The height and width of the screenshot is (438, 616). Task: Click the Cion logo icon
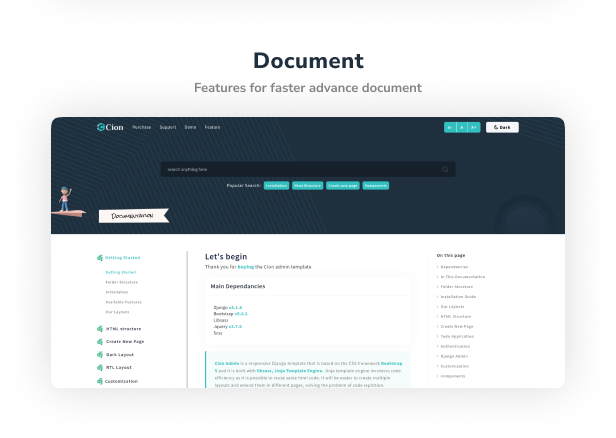pyautogui.click(x=101, y=127)
